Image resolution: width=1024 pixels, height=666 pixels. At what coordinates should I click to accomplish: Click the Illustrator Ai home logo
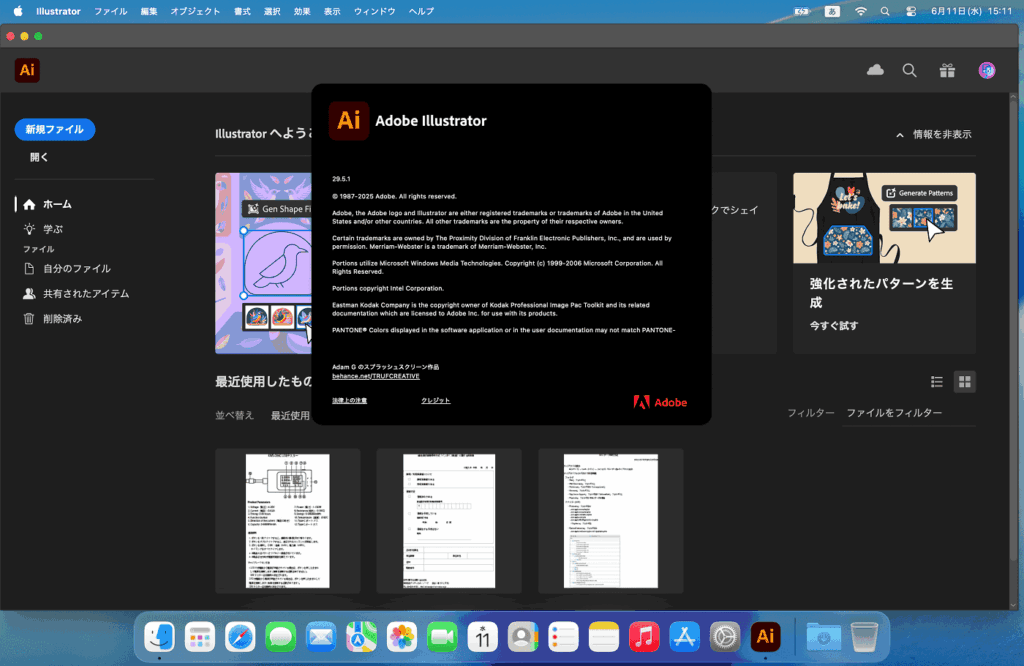pos(27,70)
